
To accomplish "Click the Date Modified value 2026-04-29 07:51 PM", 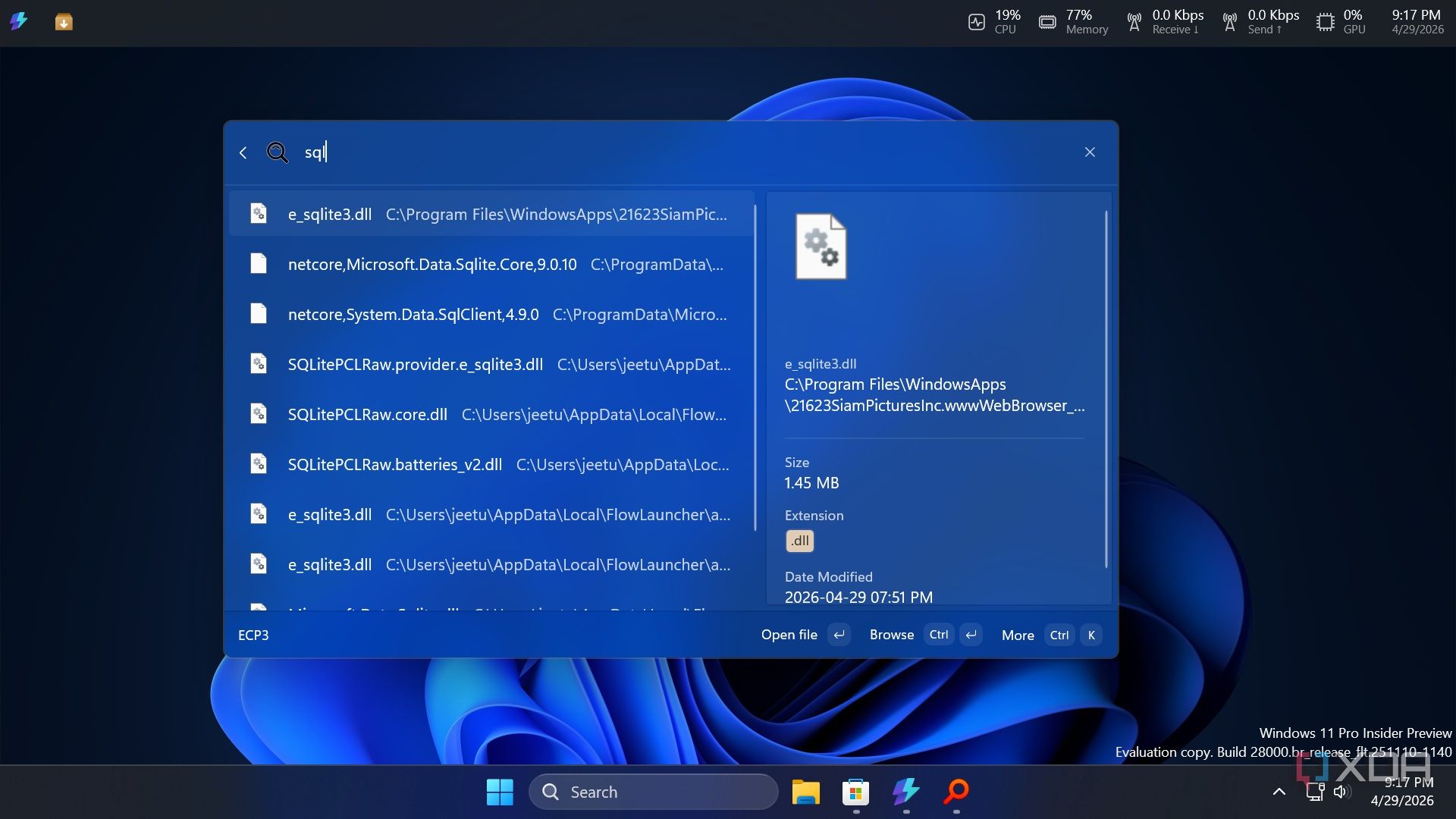I will [858, 598].
